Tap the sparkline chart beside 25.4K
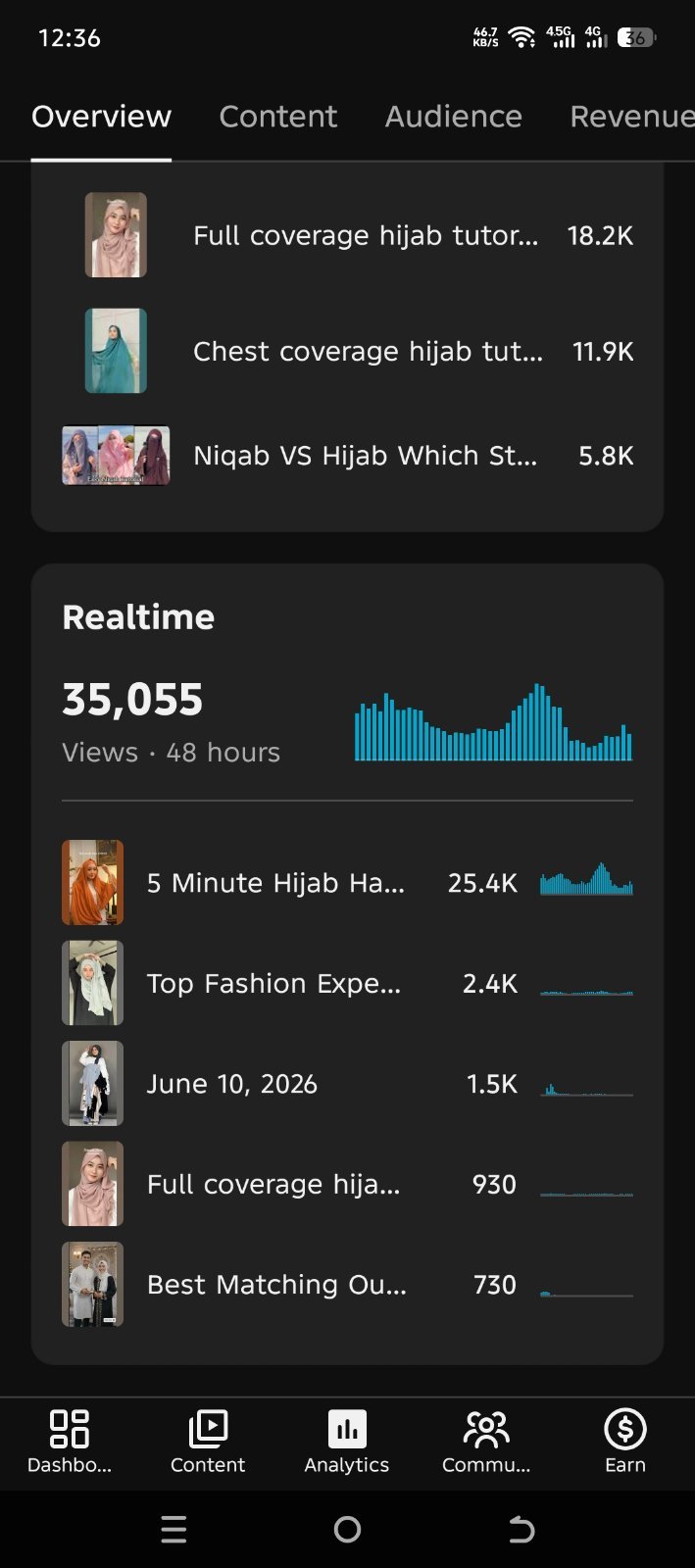695x1568 pixels. pos(586,879)
